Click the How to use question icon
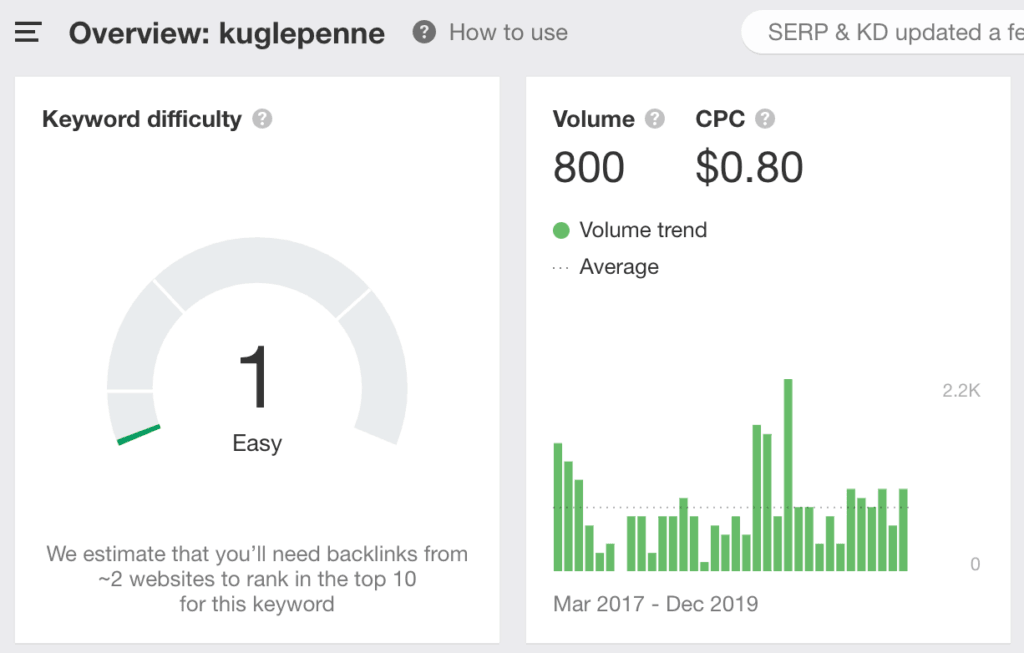Image resolution: width=1024 pixels, height=653 pixels. (x=424, y=32)
